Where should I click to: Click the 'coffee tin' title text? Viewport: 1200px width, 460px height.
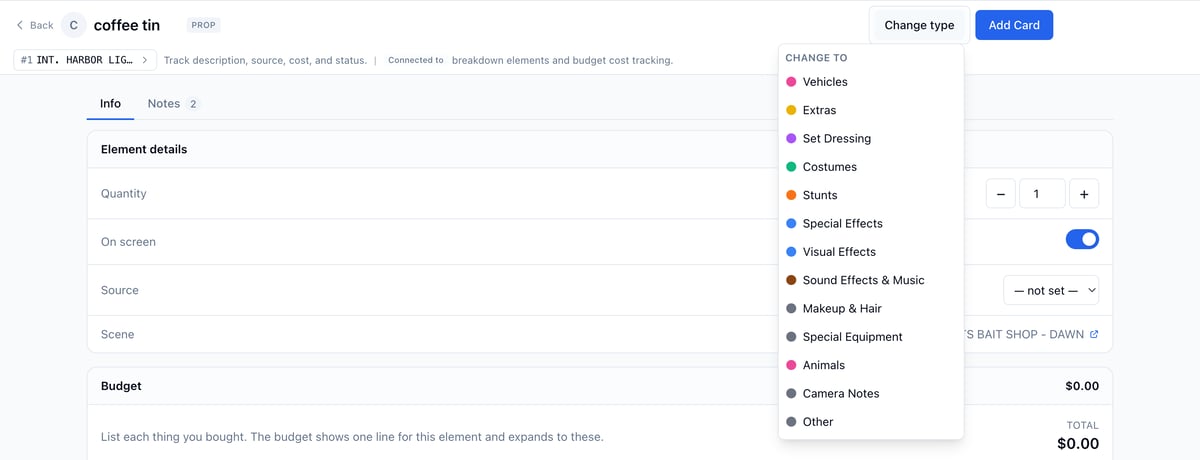tap(127, 25)
